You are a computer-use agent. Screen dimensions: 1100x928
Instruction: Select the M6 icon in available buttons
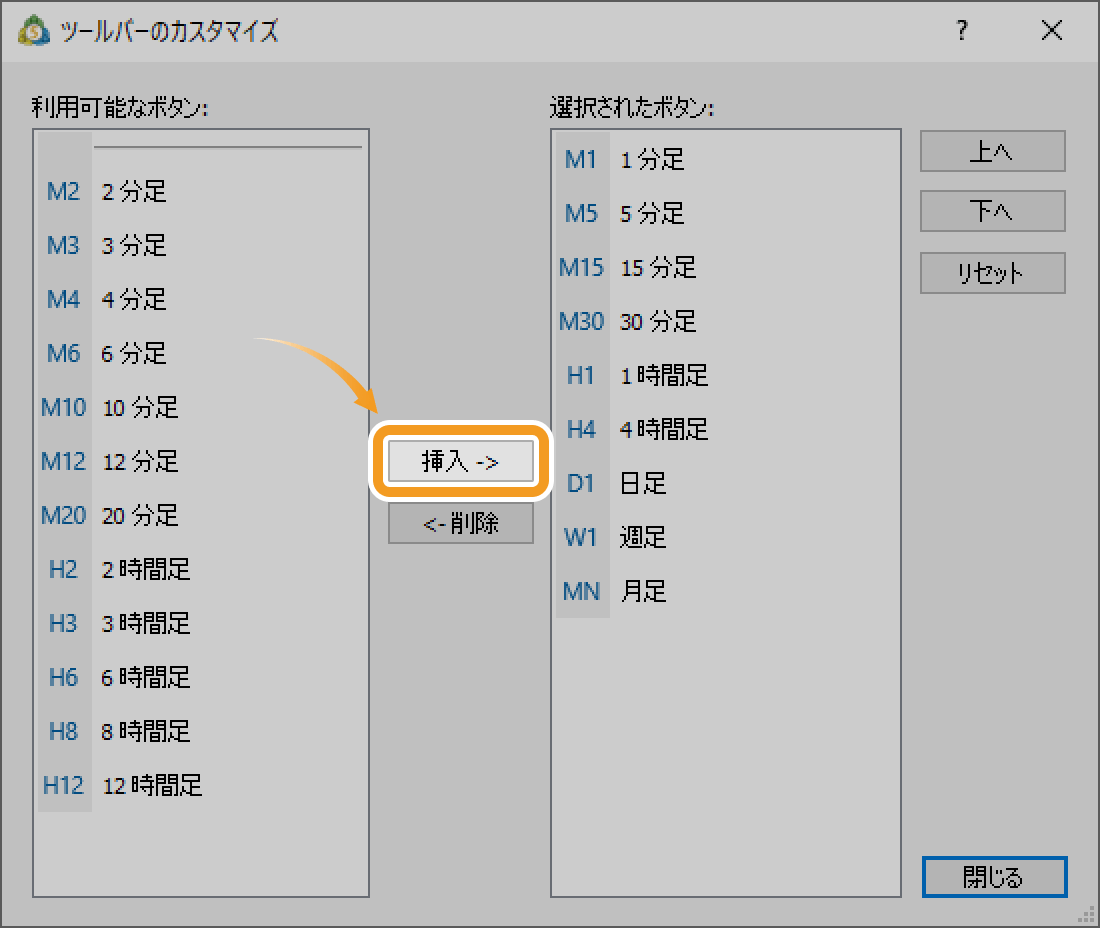click(x=64, y=354)
